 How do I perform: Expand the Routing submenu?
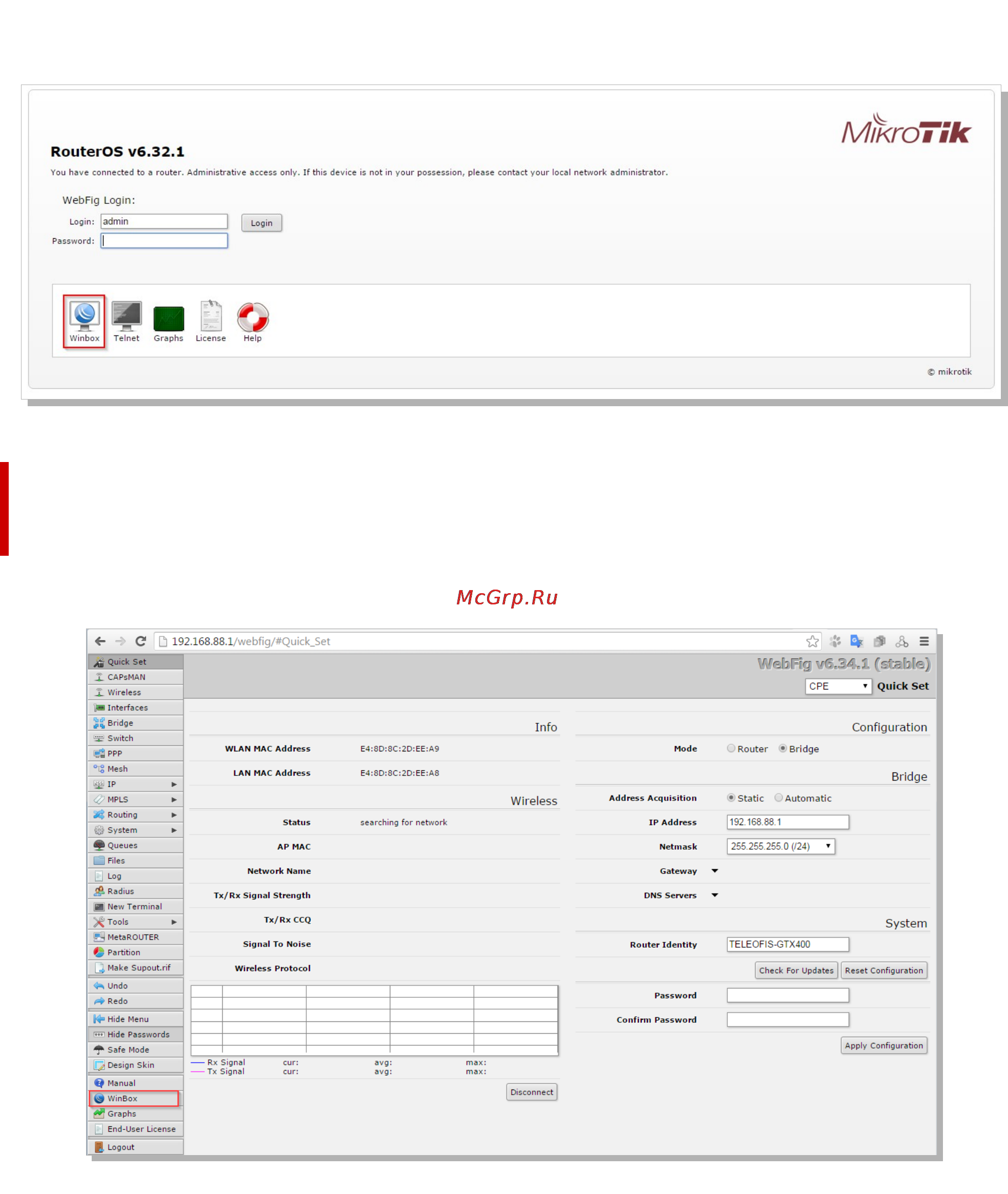[x=174, y=814]
